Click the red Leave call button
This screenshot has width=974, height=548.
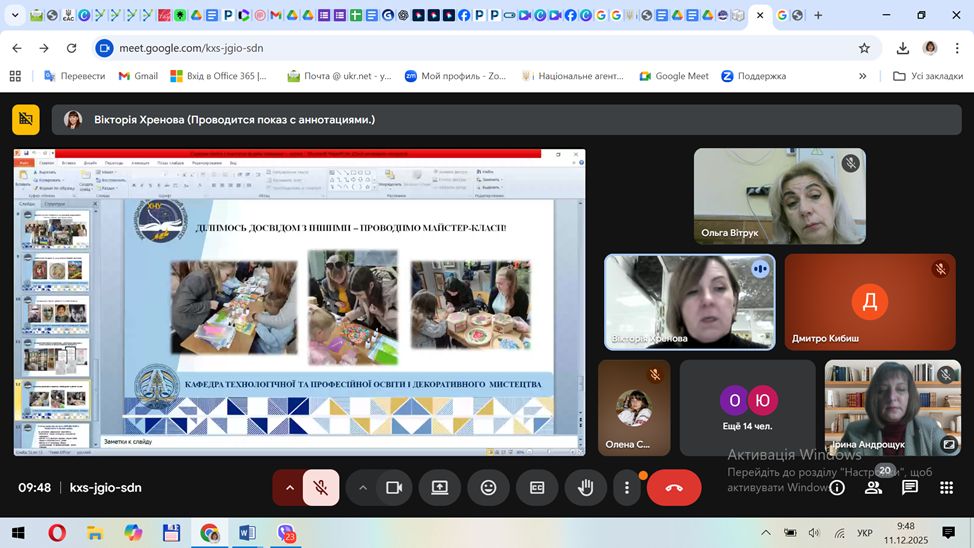tap(674, 488)
